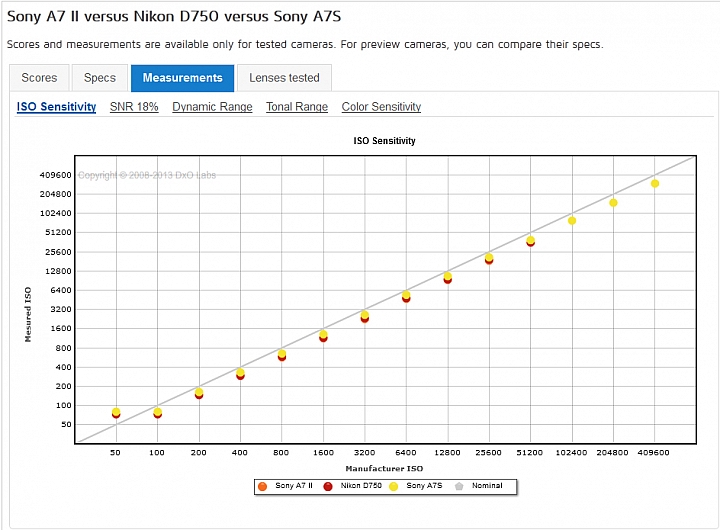Select yellow data point at ISO 102400
Viewport: 720px width, 530px height.
[572, 221]
